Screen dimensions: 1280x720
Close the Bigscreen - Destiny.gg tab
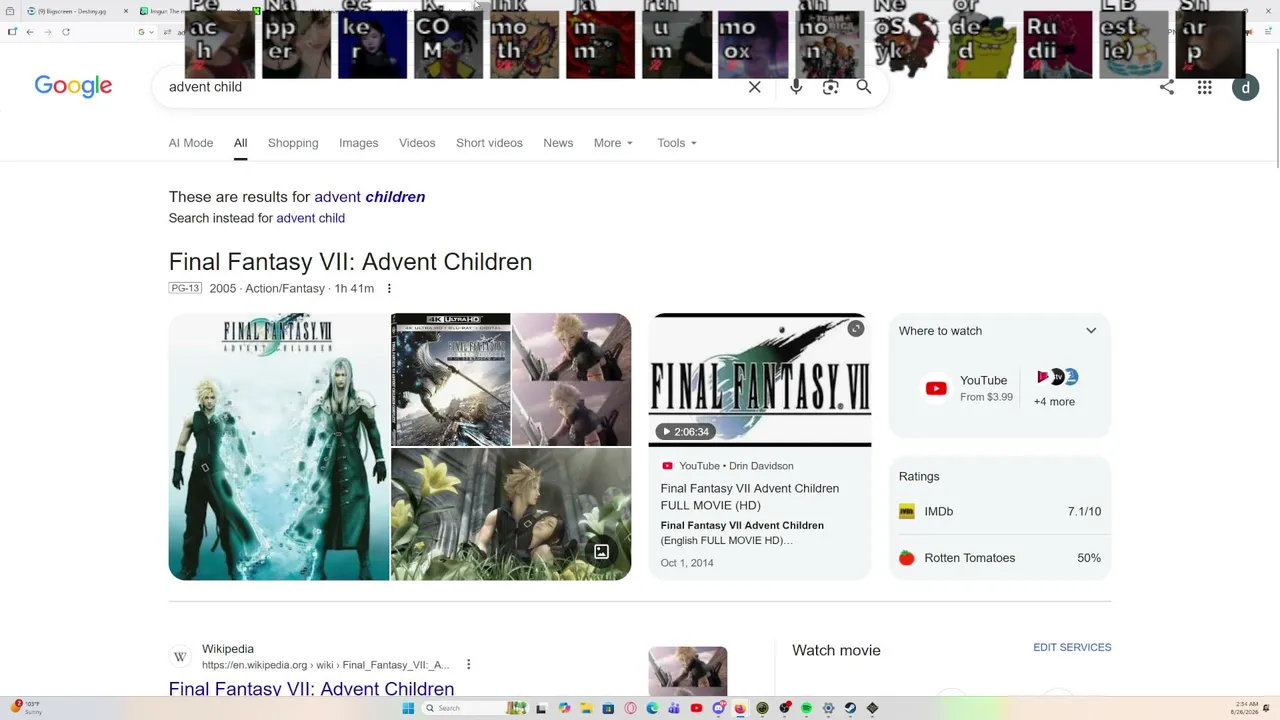(126, 11)
